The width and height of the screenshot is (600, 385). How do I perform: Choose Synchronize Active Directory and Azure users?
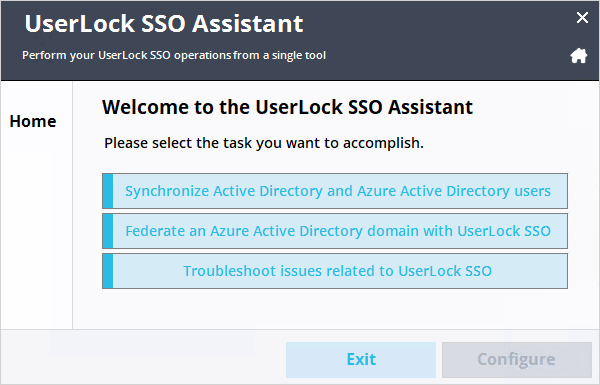[x=335, y=191]
